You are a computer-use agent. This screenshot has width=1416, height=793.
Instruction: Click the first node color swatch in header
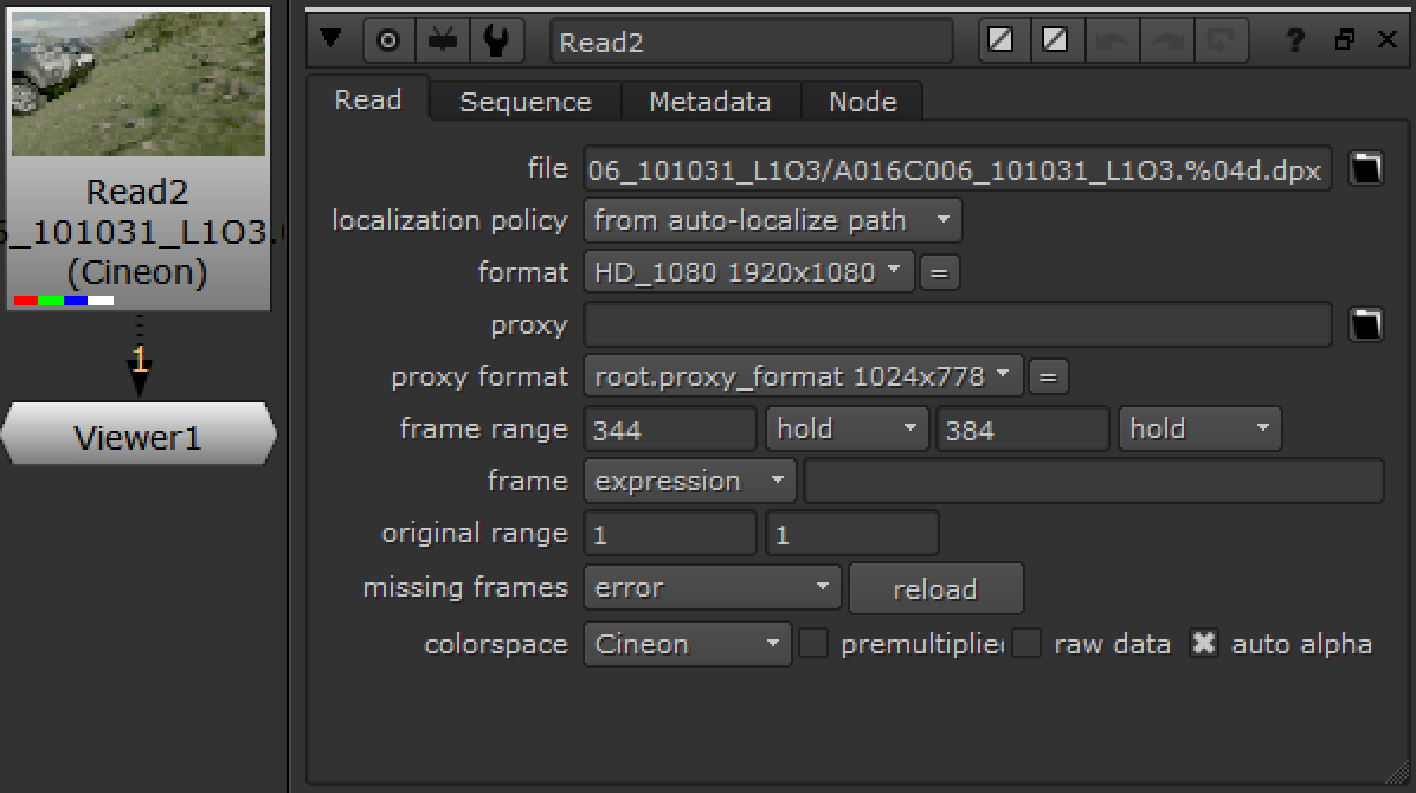tap(1001, 41)
